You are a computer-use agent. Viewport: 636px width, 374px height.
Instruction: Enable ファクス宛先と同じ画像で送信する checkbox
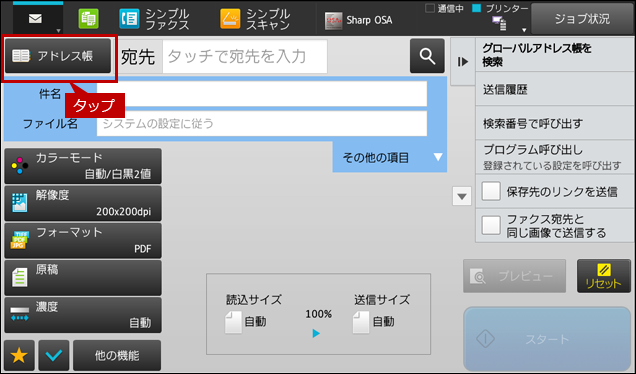click(491, 226)
